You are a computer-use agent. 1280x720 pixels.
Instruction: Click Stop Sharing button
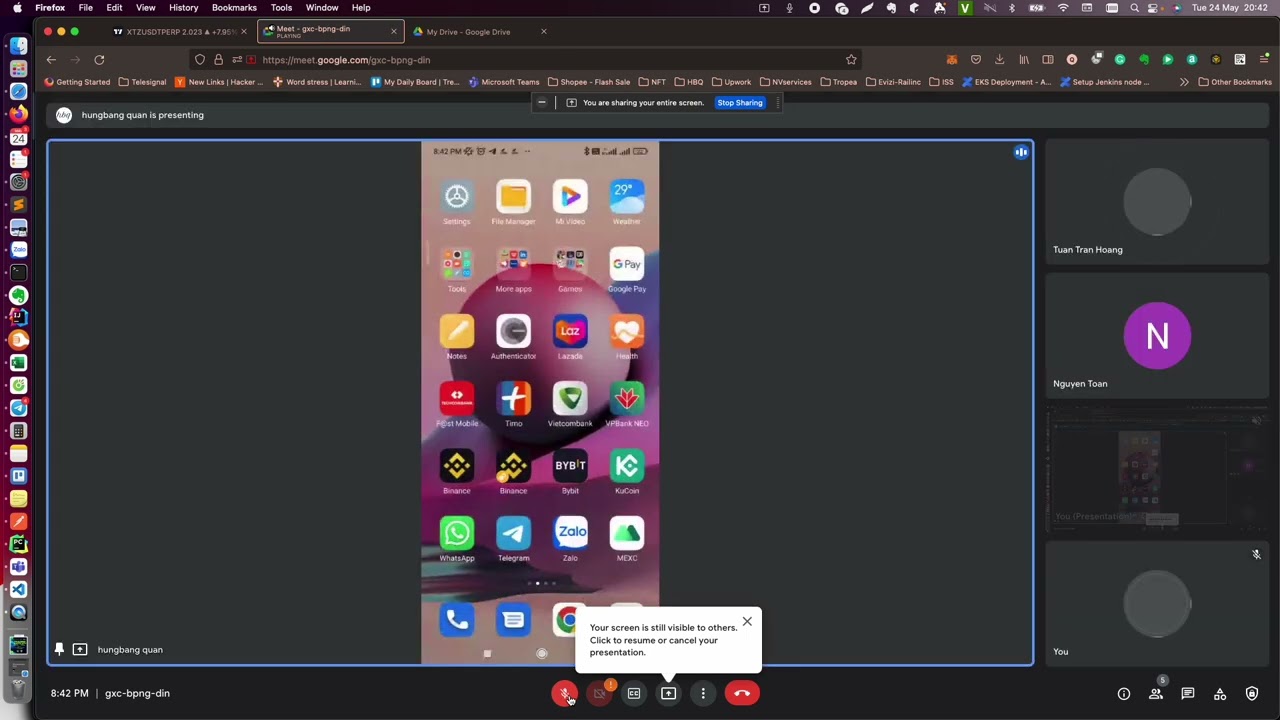point(740,102)
